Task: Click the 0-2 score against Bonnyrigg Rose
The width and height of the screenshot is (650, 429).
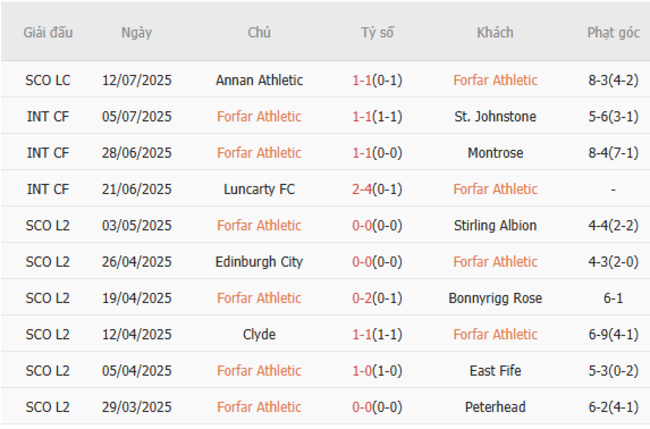Action: click(362, 298)
